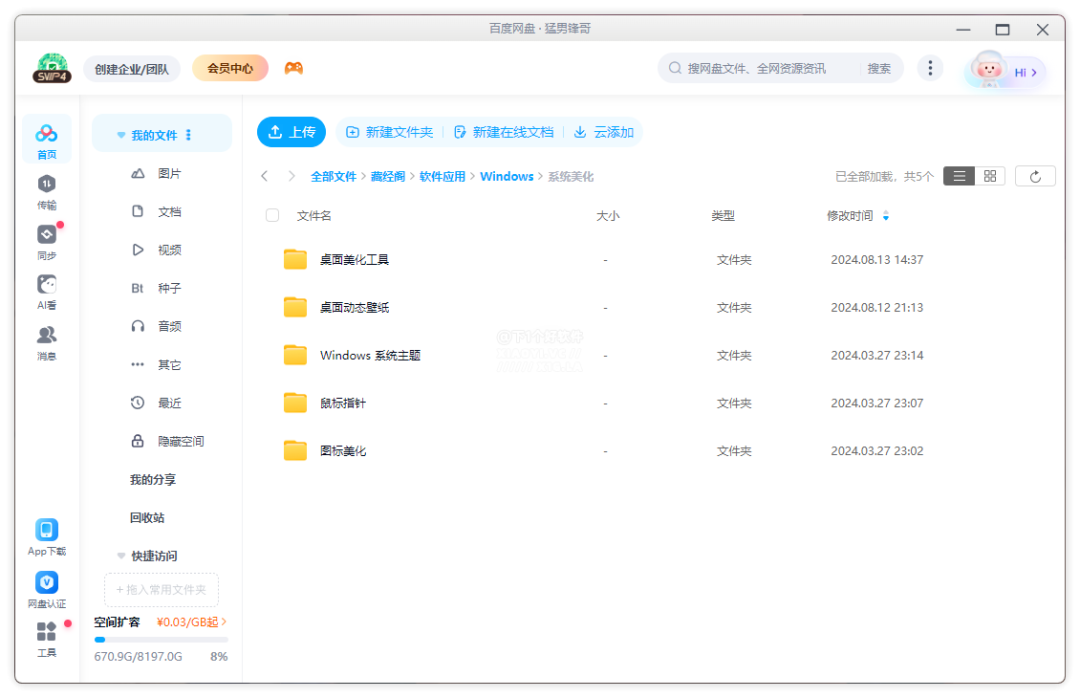Open the three-dot settings menu

[x=930, y=68]
